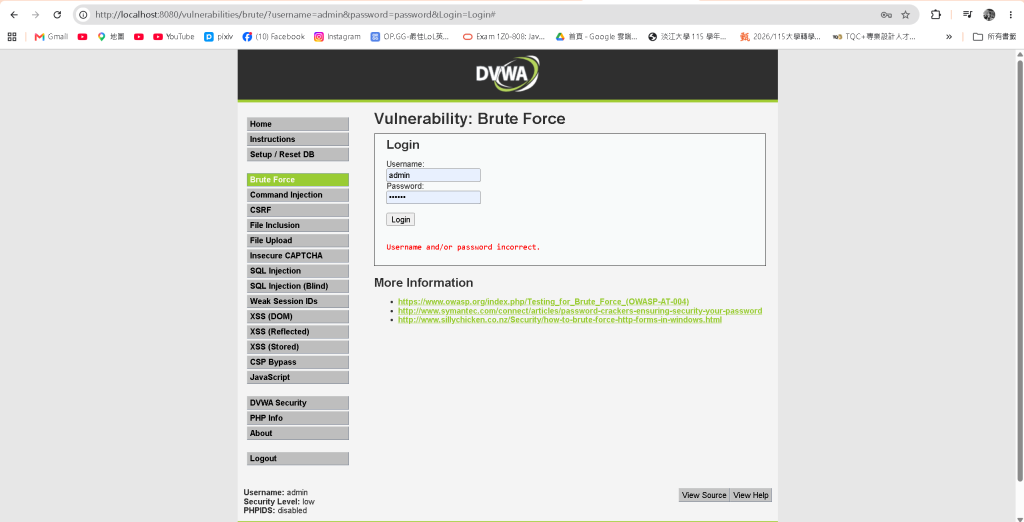The width and height of the screenshot is (1024, 522).
Task: Click the View Help button
Action: (x=750, y=495)
